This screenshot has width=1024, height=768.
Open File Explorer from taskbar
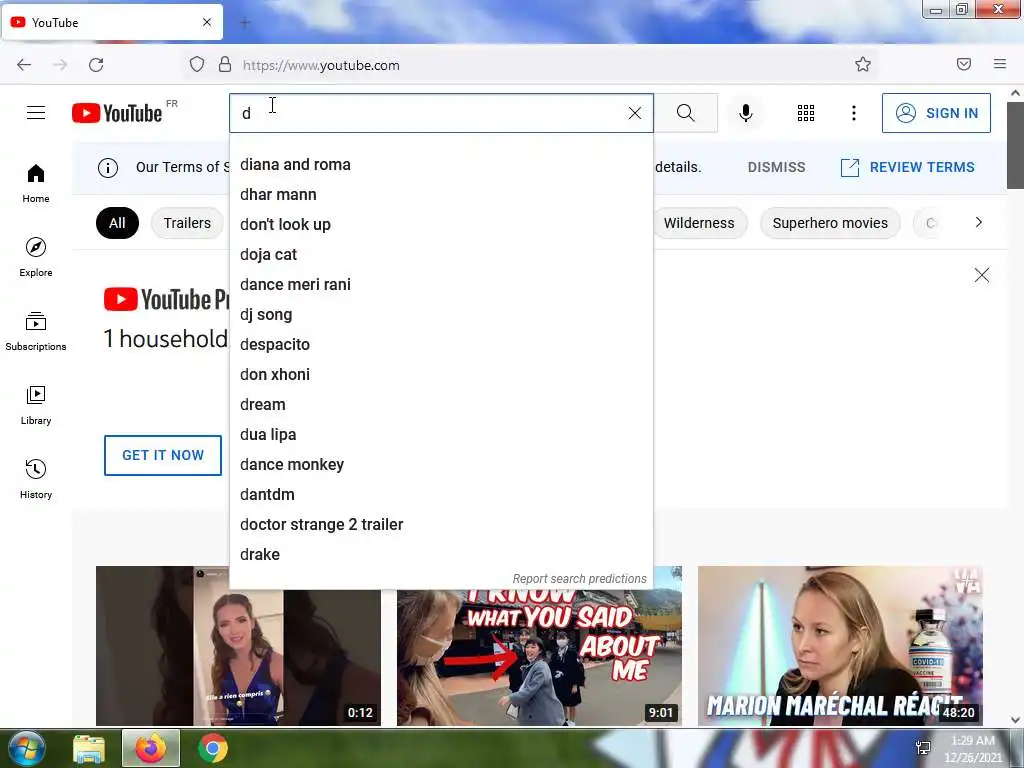(89, 749)
